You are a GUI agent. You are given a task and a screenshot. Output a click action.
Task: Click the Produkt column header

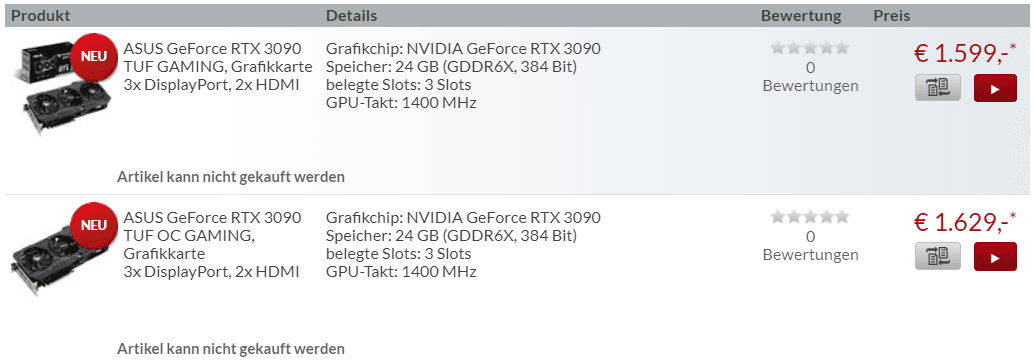[x=41, y=15]
